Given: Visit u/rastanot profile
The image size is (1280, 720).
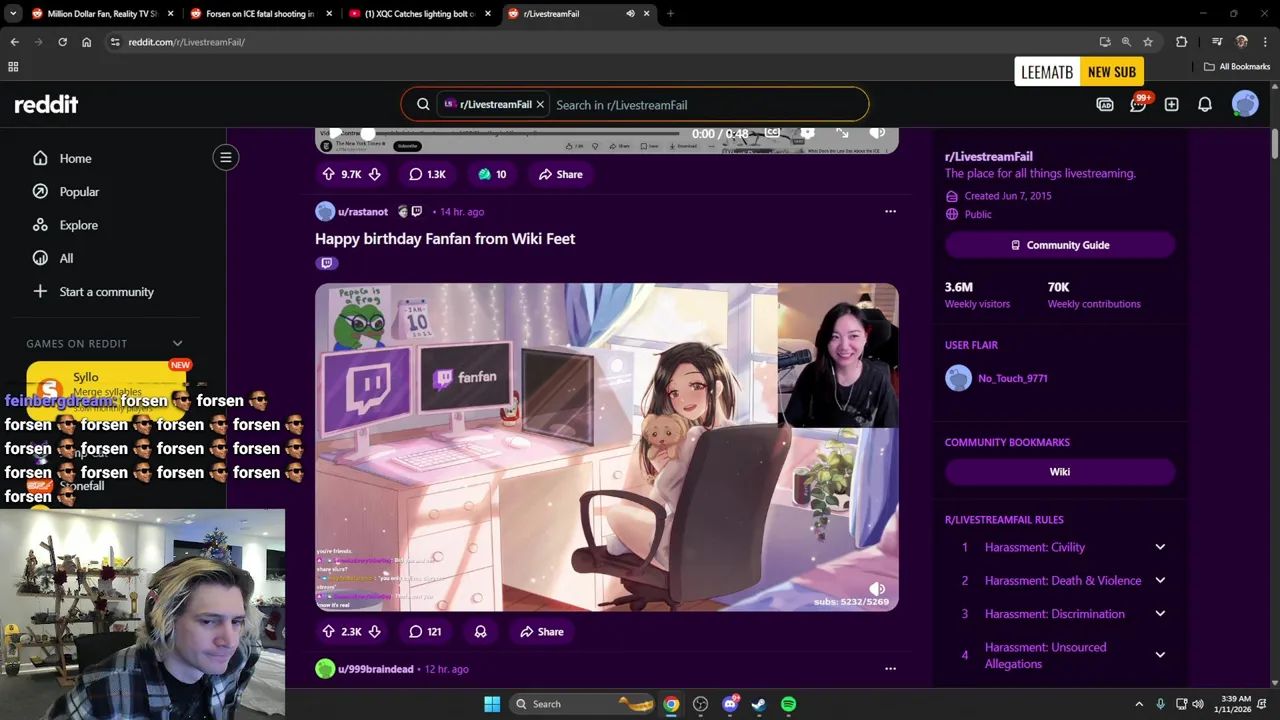Looking at the screenshot, I should (x=363, y=212).
